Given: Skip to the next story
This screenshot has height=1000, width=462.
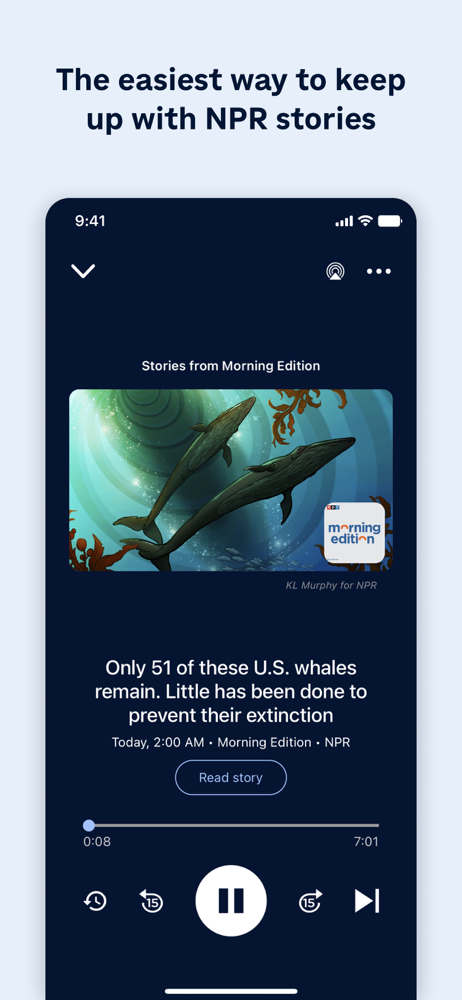Looking at the screenshot, I should [367, 901].
